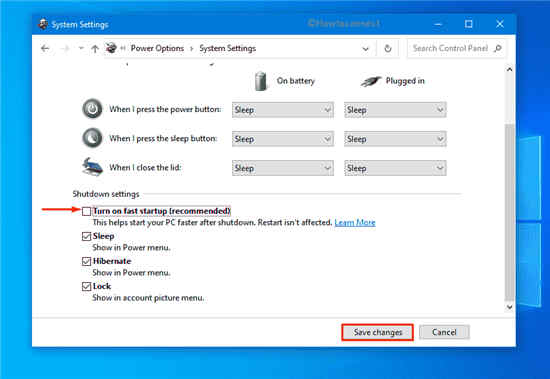Viewport: 550px width, 379px height.
Task: Click the forward navigation arrow
Action: [x=65, y=48]
